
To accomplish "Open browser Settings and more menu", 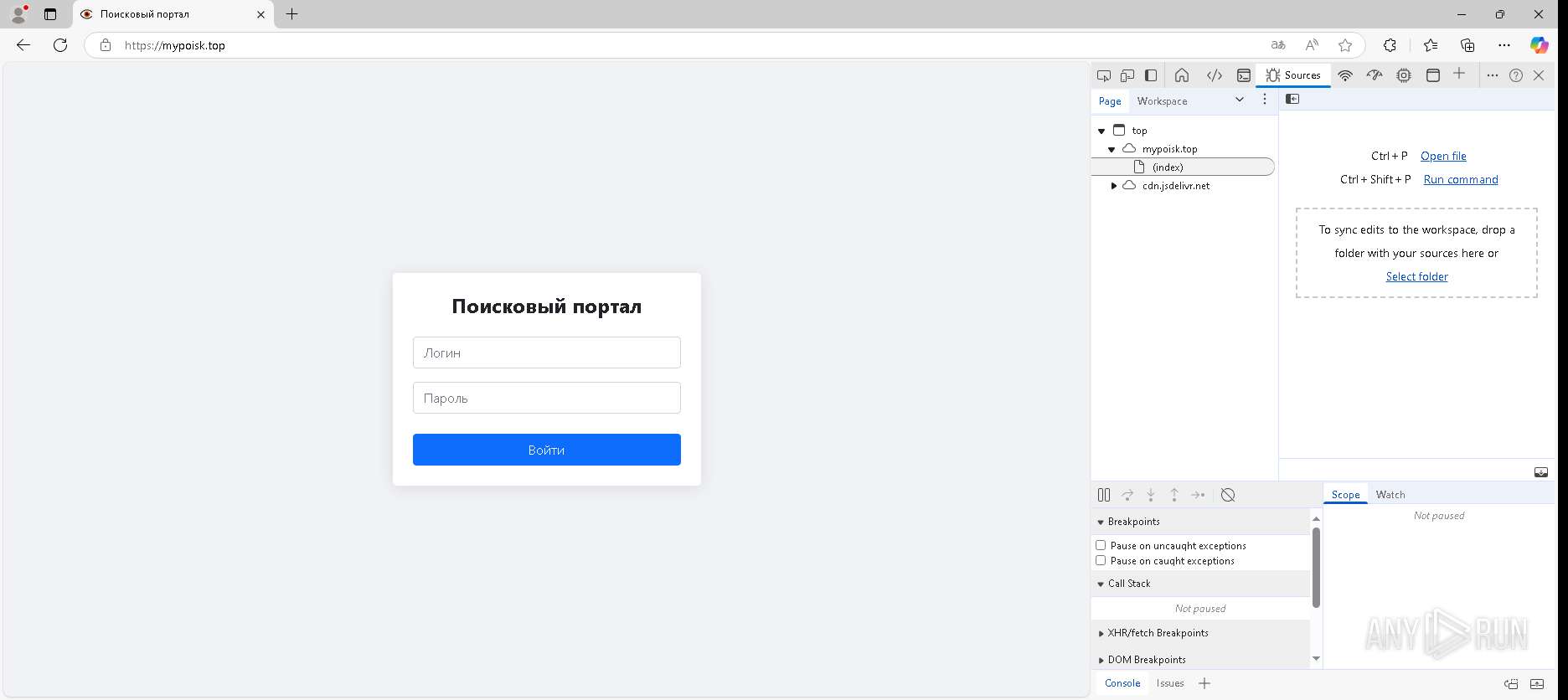I will 1504,45.
